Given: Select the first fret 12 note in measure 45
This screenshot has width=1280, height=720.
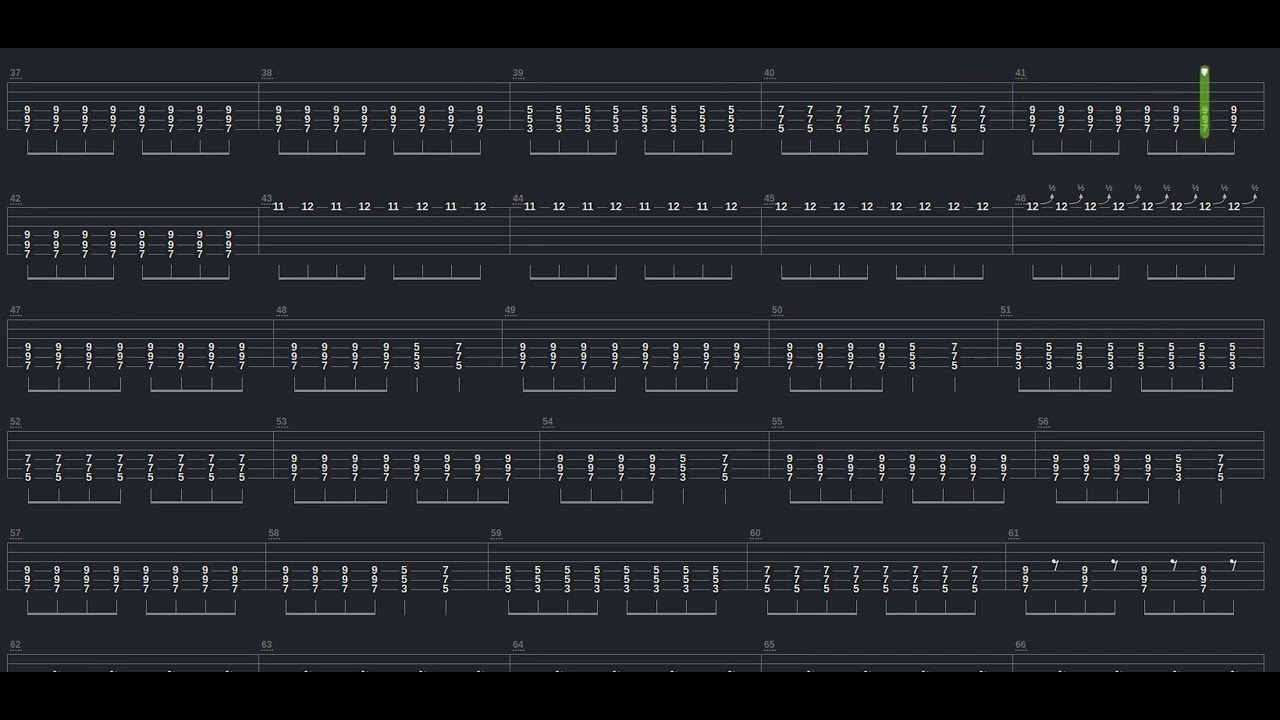Looking at the screenshot, I should click(781, 207).
